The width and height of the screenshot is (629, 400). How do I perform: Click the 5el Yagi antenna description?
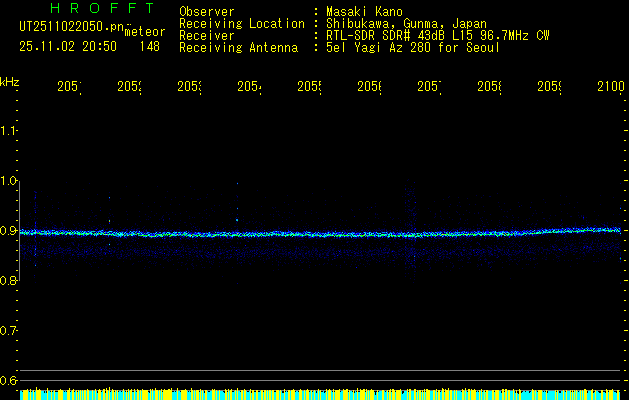tap(413, 47)
